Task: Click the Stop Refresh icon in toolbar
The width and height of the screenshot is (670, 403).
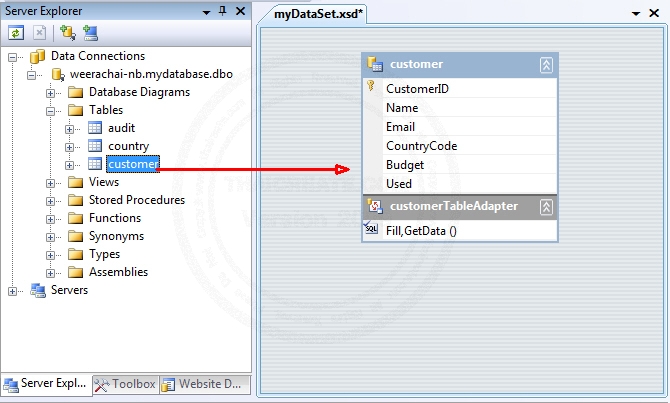Action: pos(39,33)
